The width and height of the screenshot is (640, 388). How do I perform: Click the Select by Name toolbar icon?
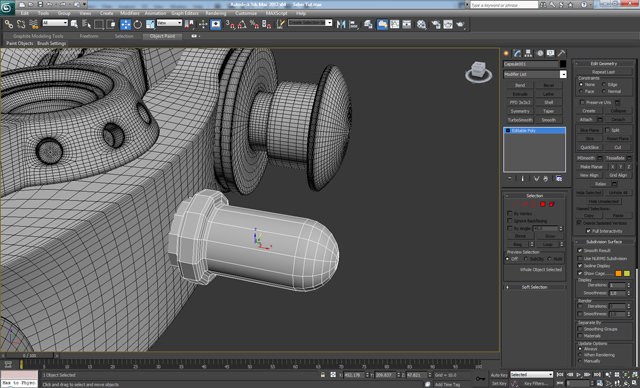(x=87, y=24)
